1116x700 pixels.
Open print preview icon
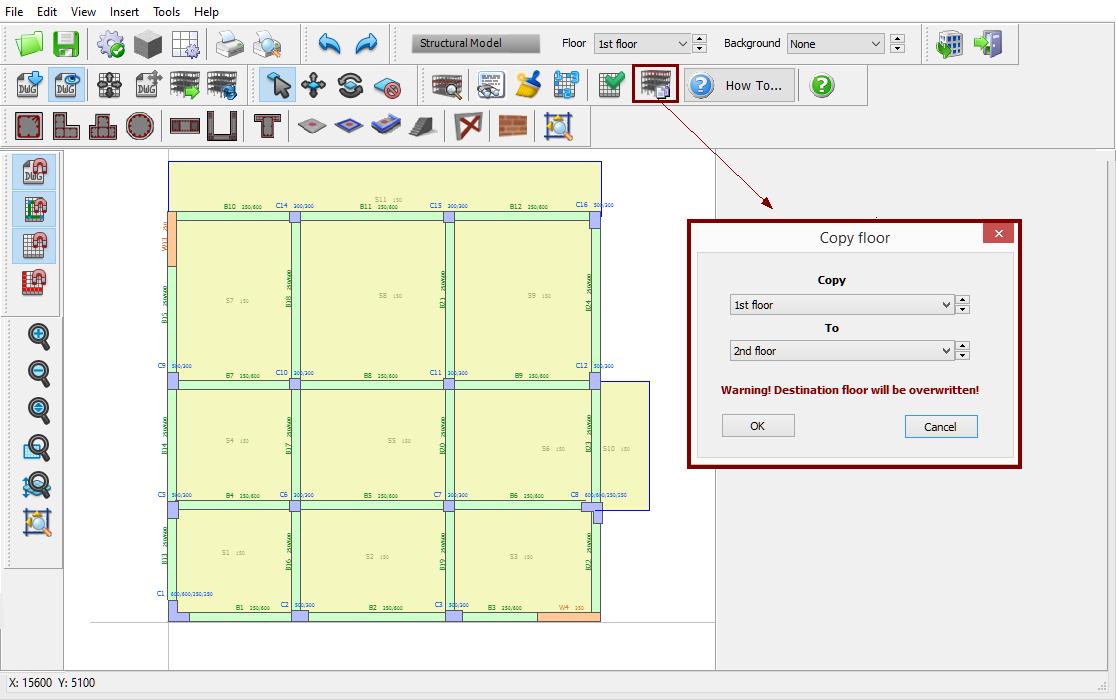[x=267, y=44]
